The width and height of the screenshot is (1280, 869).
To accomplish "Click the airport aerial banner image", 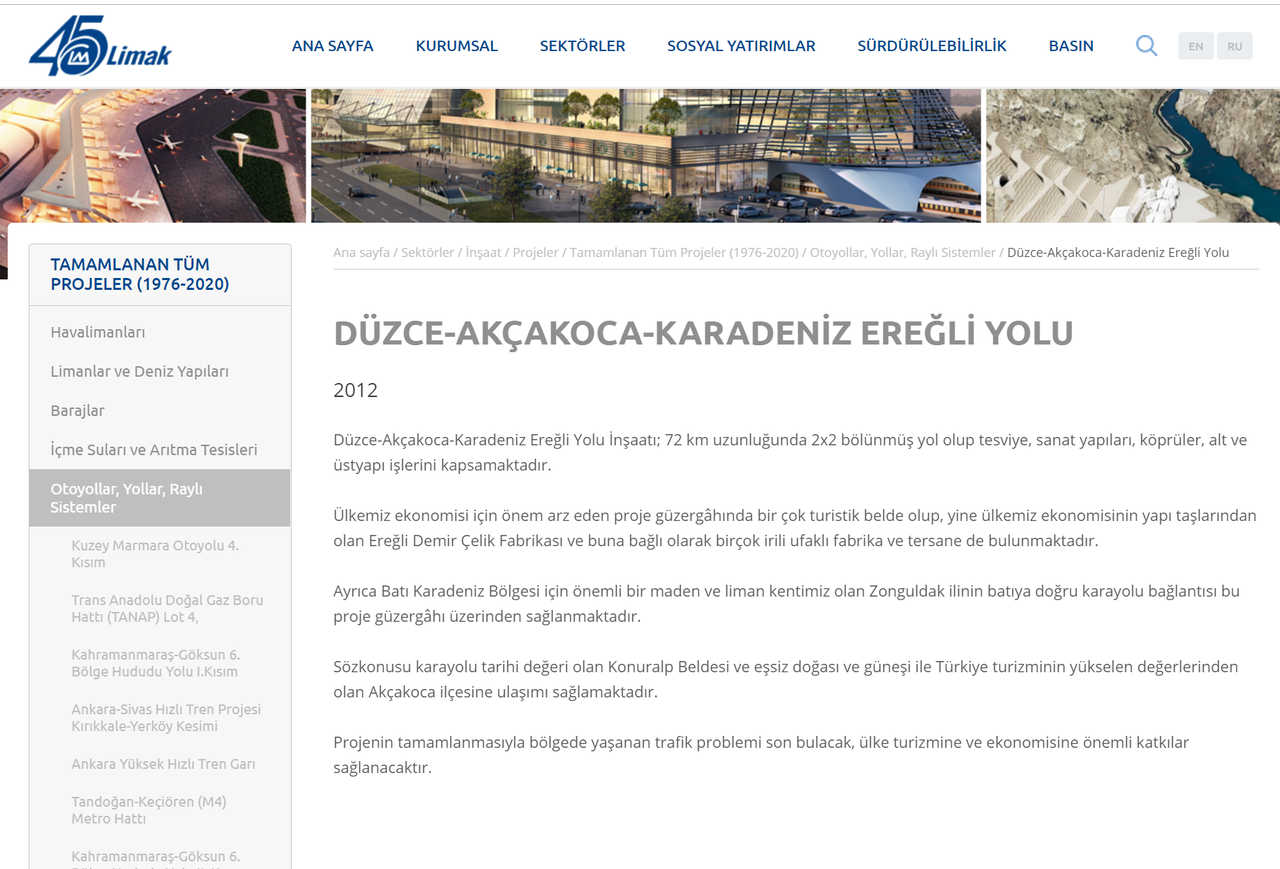I will [x=153, y=156].
